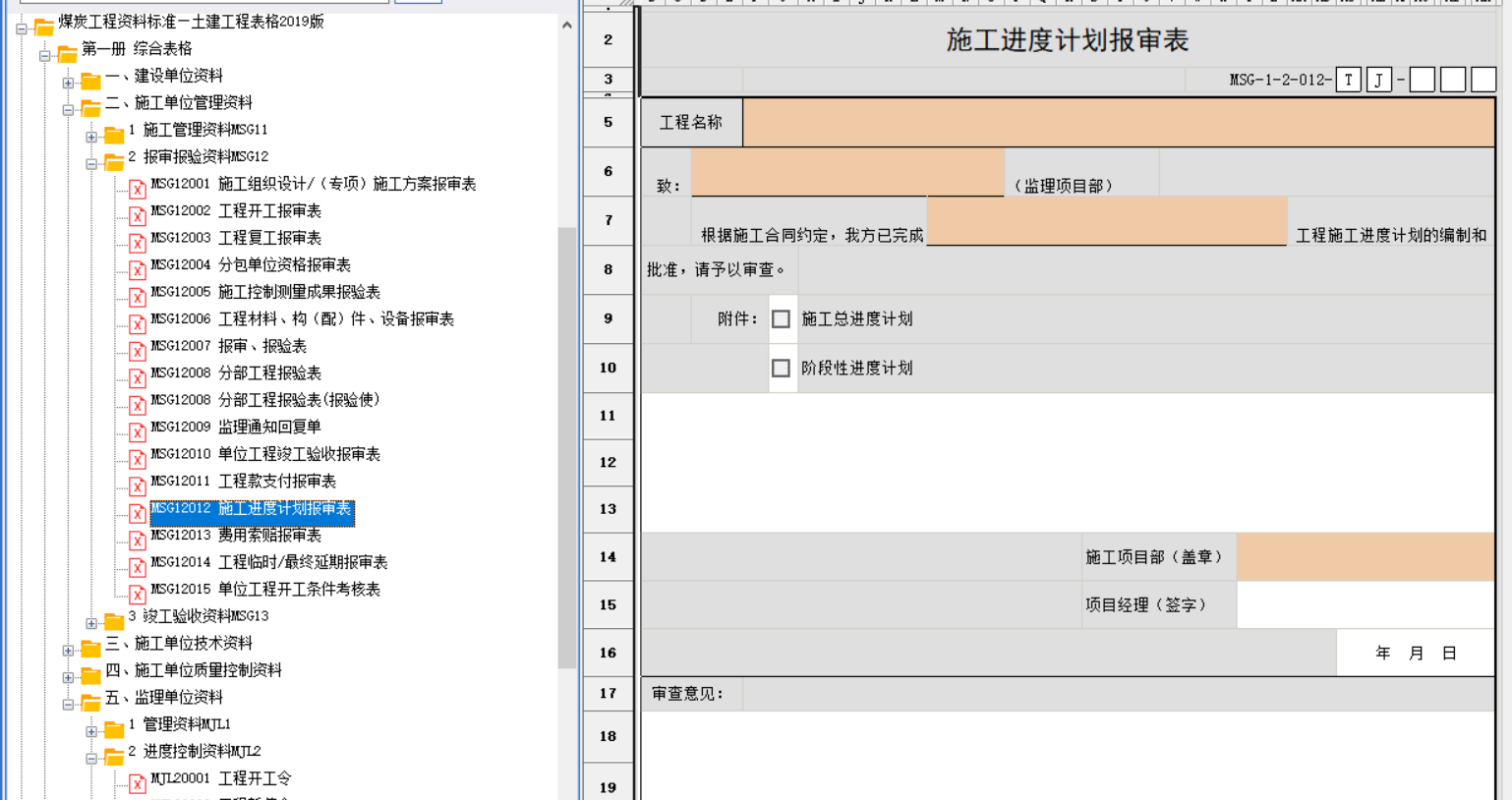Image resolution: width=1512 pixels, height=800 pixels.
Task: Click the document icon for MJL20001 工程开工令
Action: 138,782
